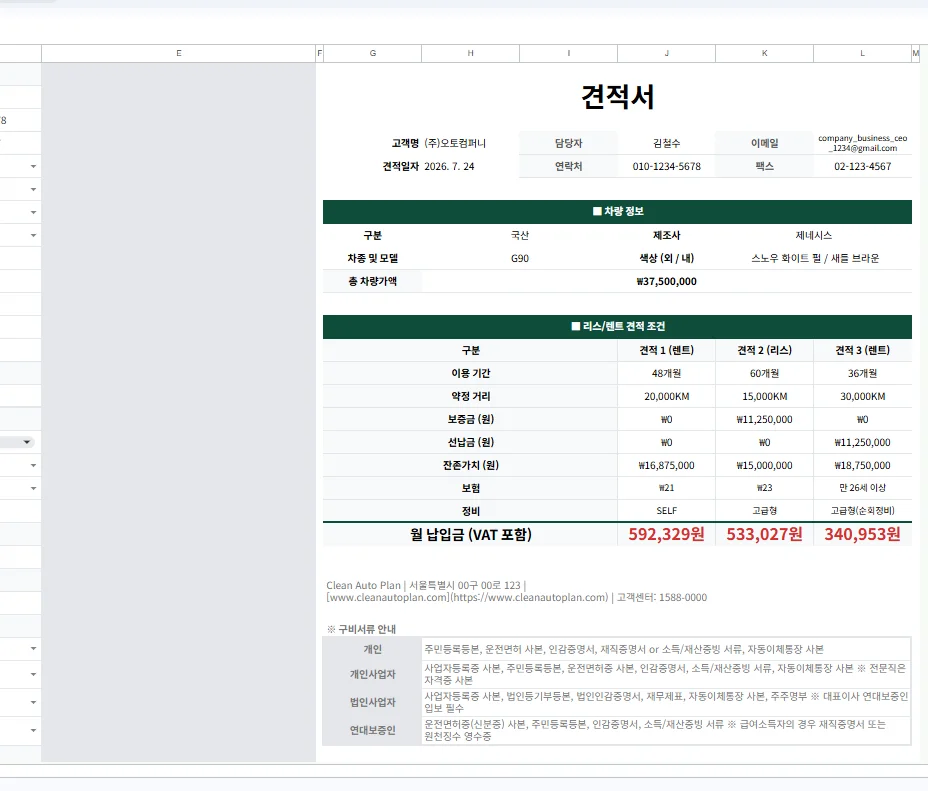Click the 월 납입금 (VAT 포함) label
The image size is (928, 791).
[471, 534]
